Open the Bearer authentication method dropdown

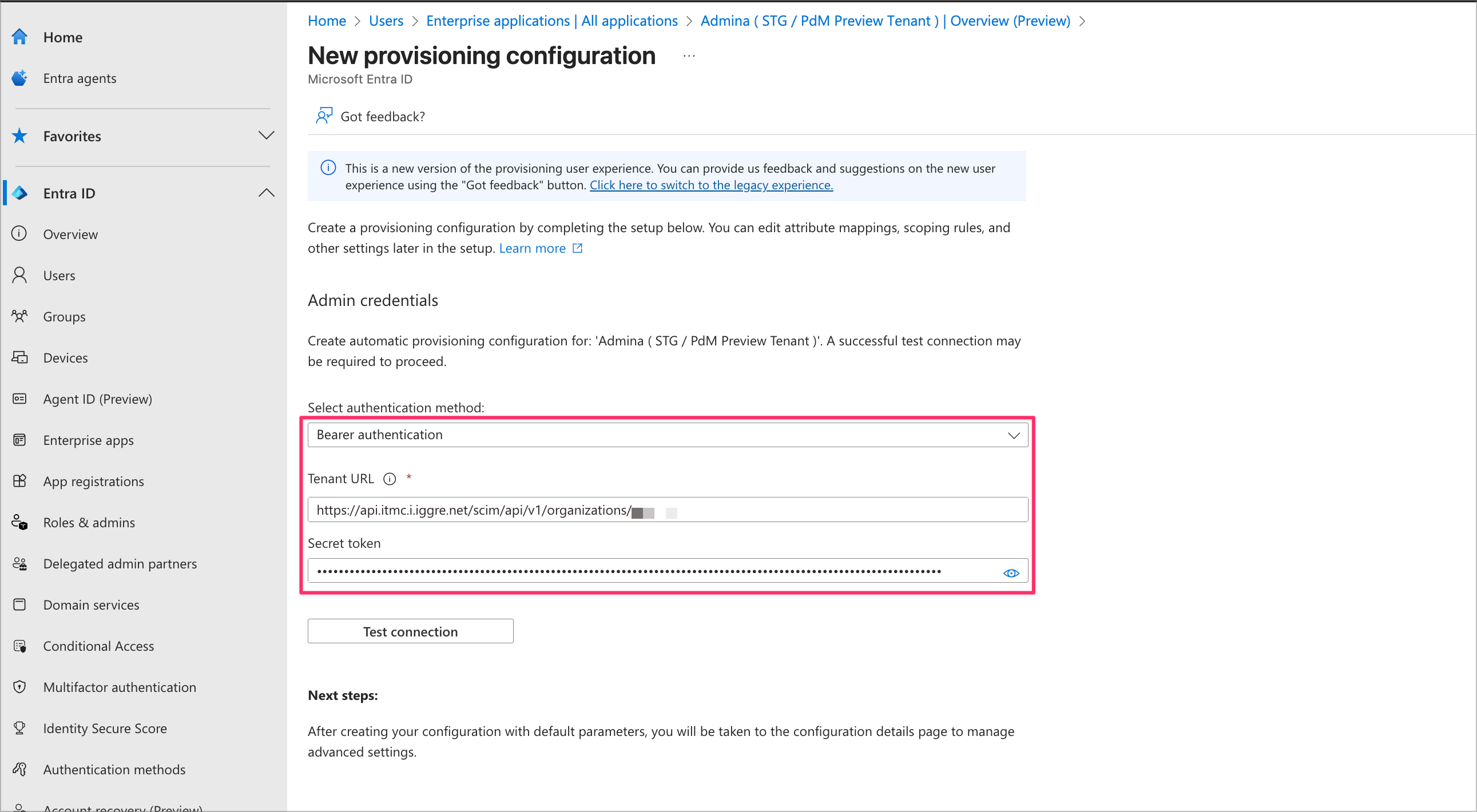(x=668, y=435)
